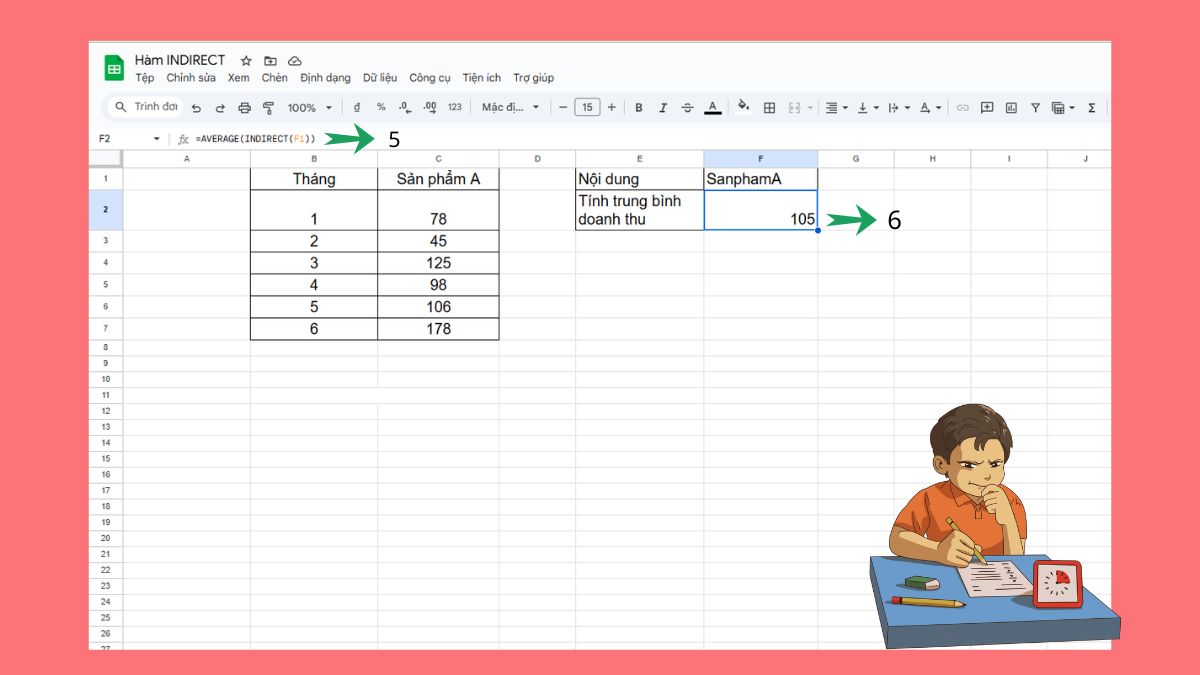The height and width of the screenshot is (675, 1200).
Task: Apply currency format with the đ icon
Action: click(x=357, y=107)
